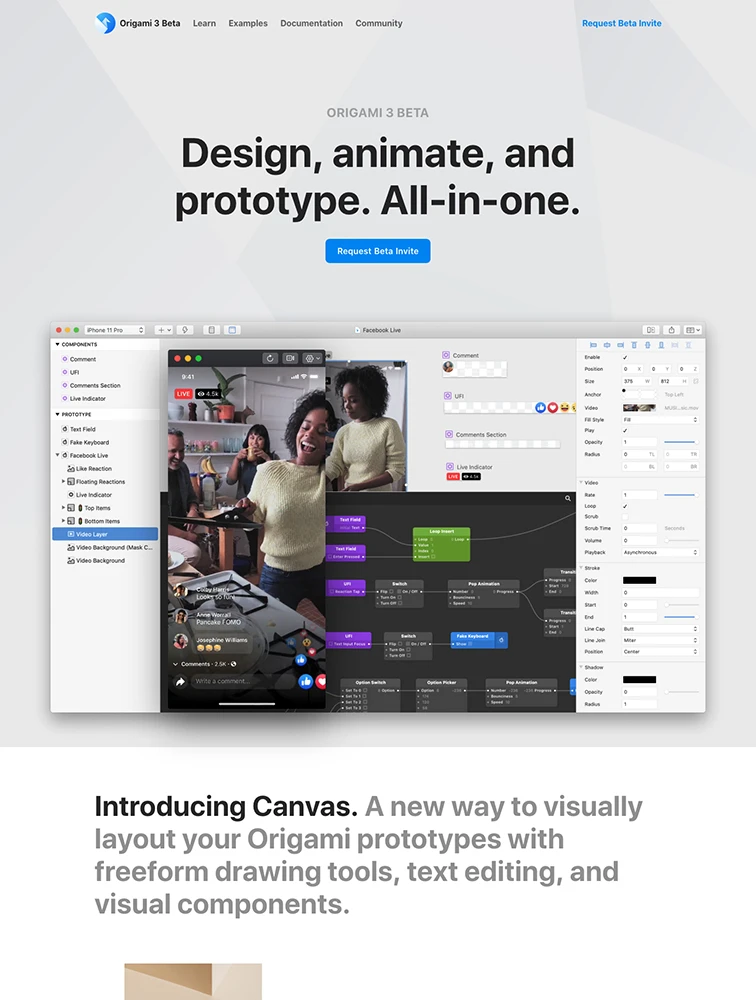Click the Video thumbnail in inspector
Viewport: 756px width, 1000px height.
tap(639, 408)
